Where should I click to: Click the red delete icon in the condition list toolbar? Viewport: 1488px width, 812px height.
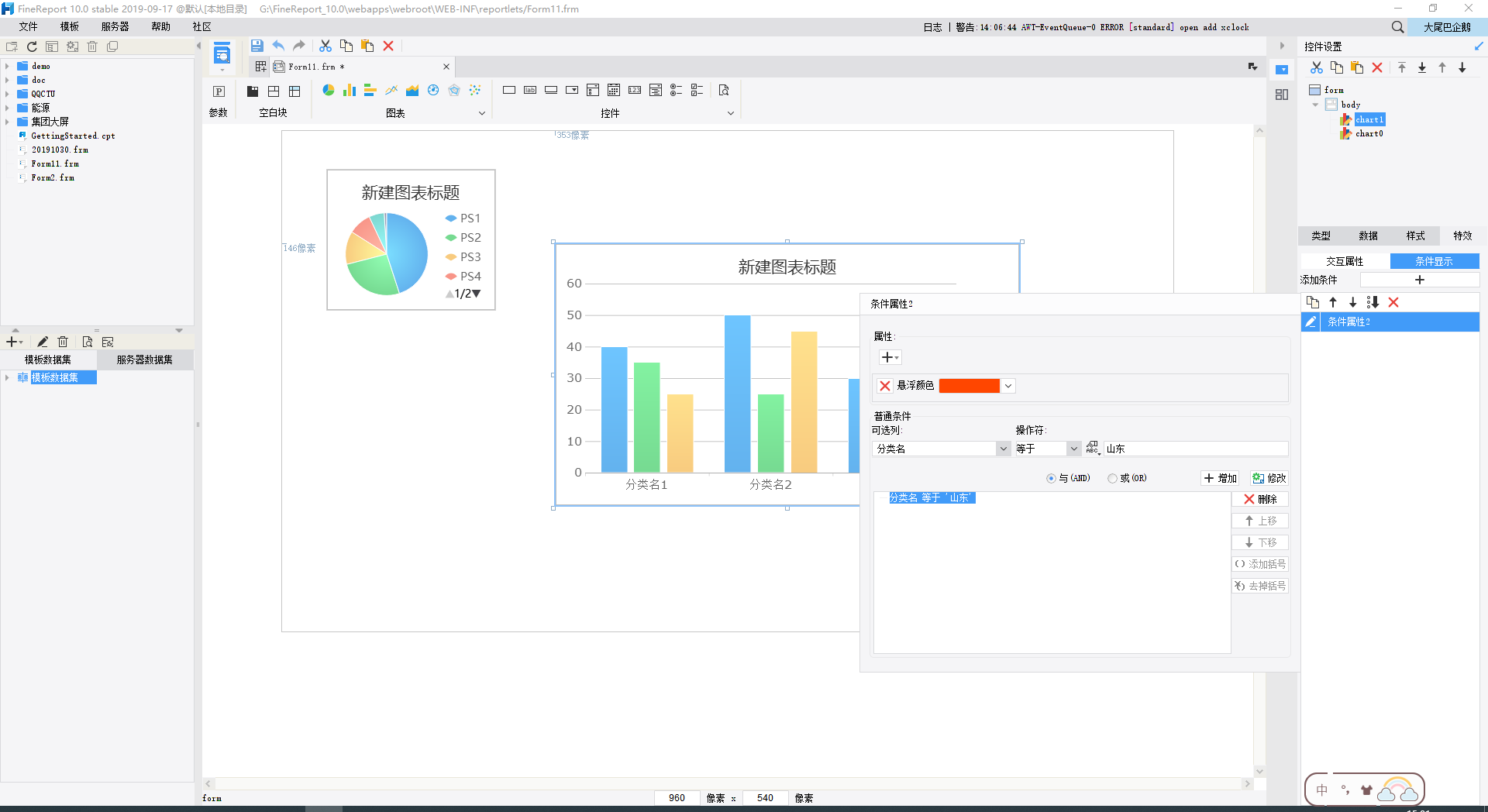click(1393, 302)
